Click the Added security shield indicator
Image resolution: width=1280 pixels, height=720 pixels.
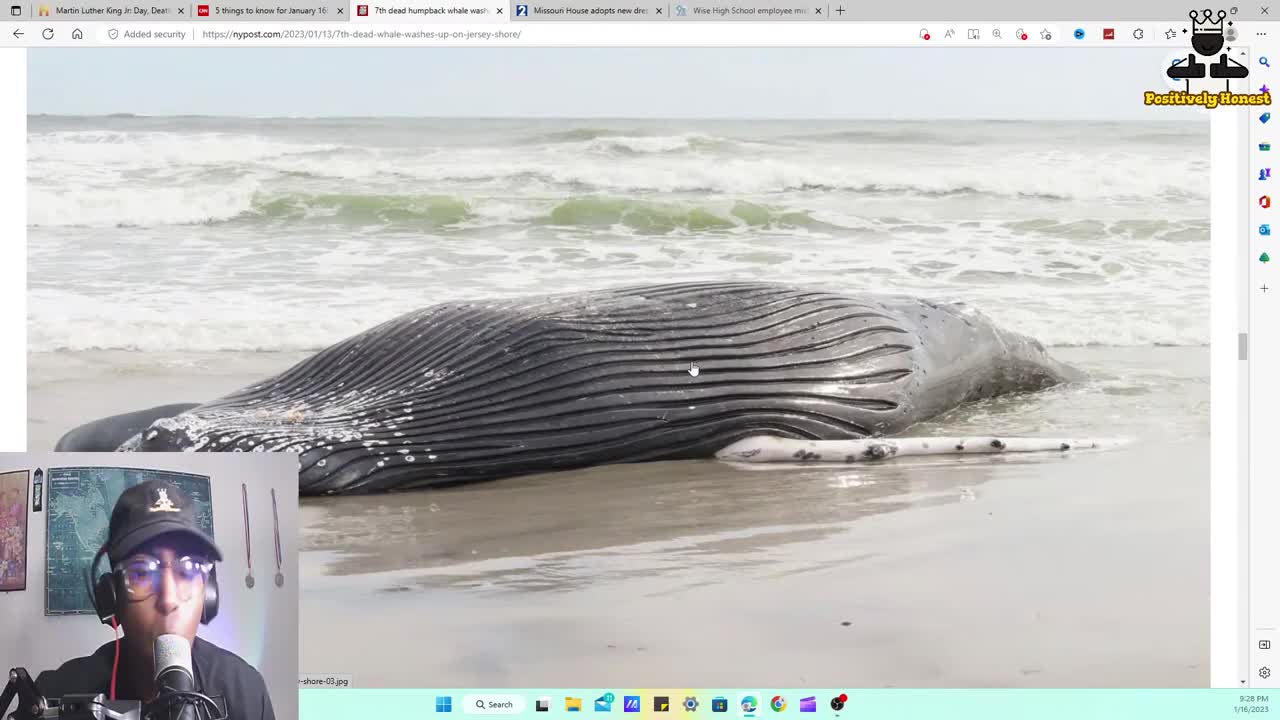pos(147,34)
